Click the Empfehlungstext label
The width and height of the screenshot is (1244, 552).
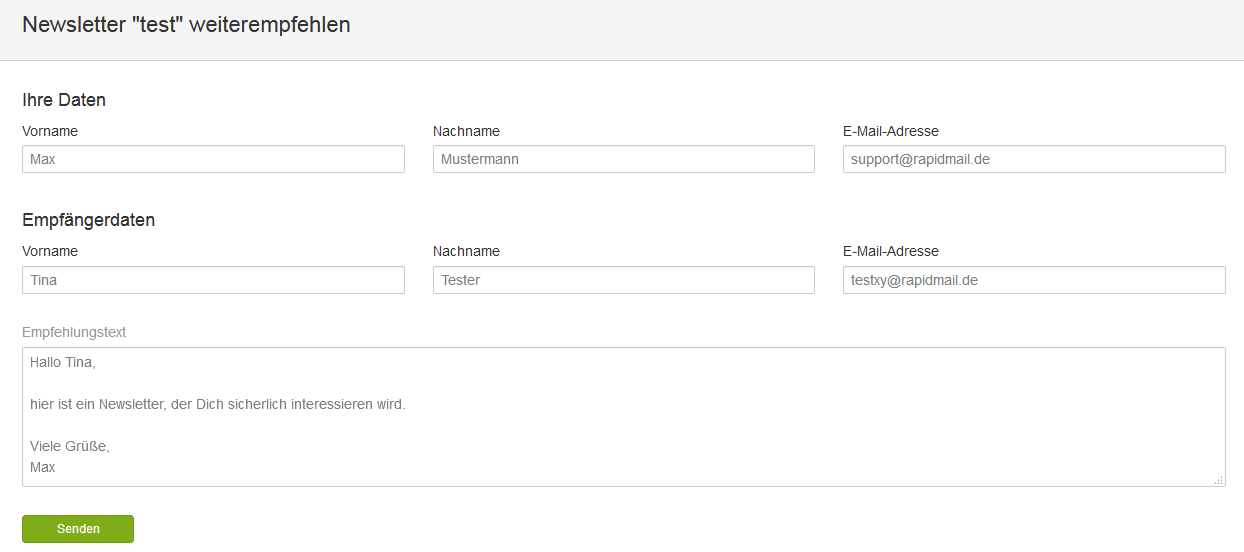[x=74, y=332]
